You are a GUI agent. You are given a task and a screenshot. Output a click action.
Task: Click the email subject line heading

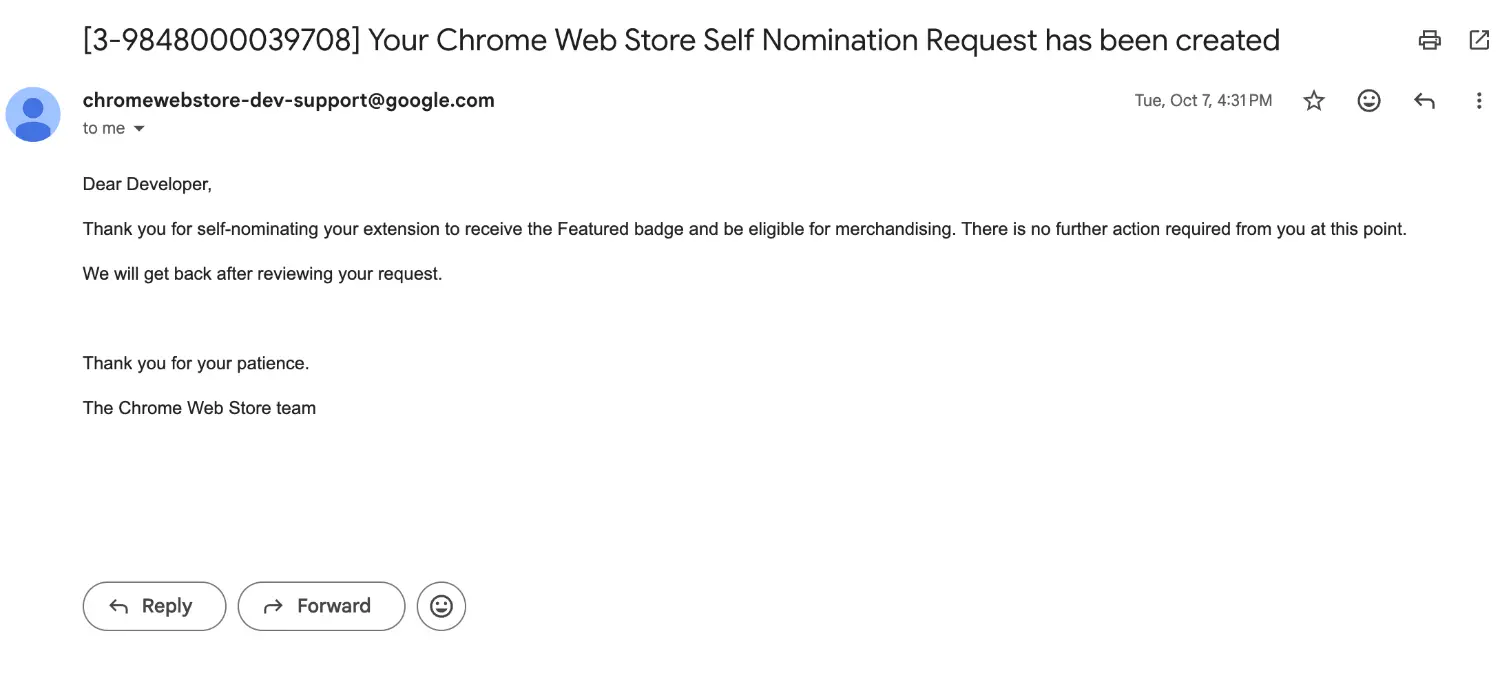point(680,40)
